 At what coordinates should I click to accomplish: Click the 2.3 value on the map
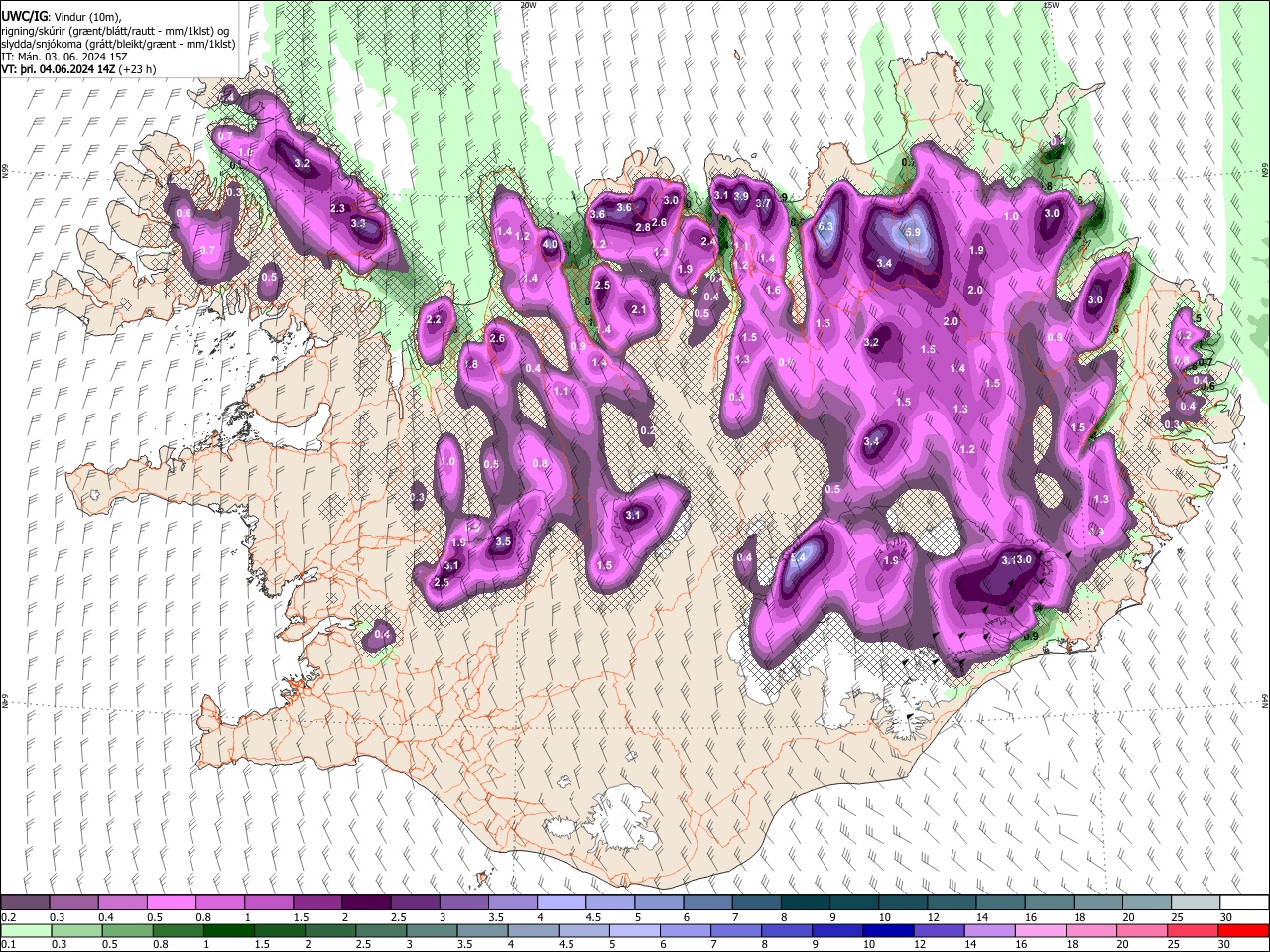[x=337, y=209]
